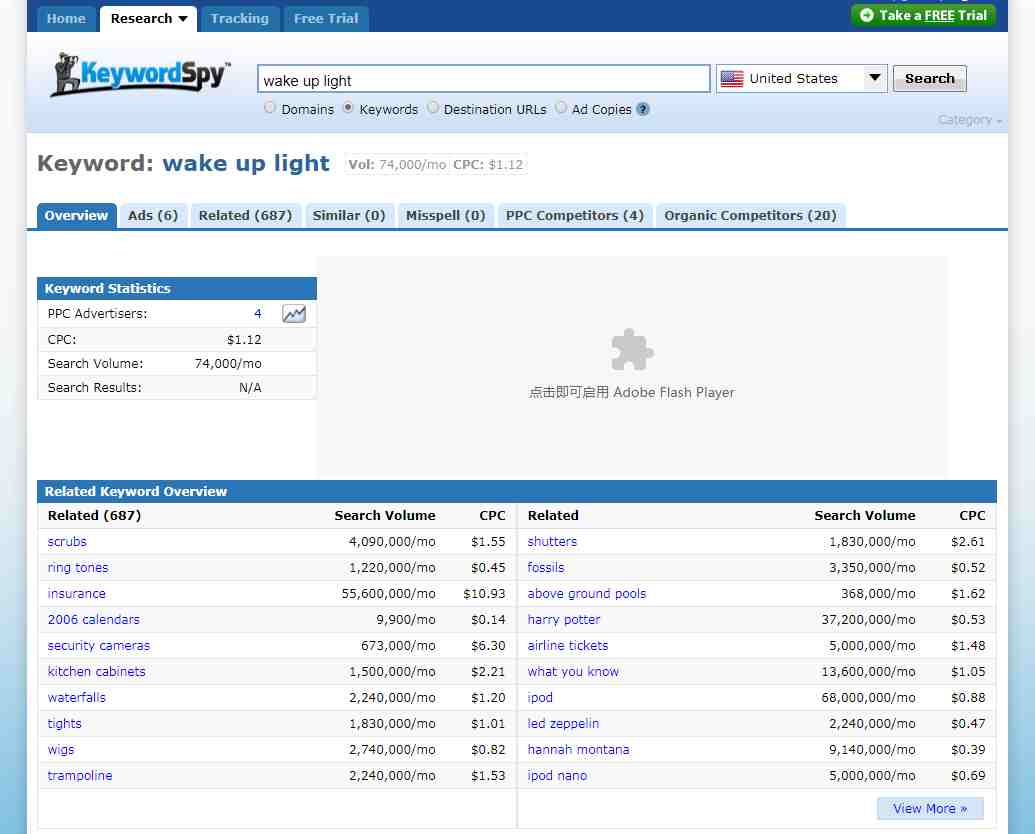Screen dimensions: 1035x834
Task: Switch to the Overview tab
Action: 77,216
